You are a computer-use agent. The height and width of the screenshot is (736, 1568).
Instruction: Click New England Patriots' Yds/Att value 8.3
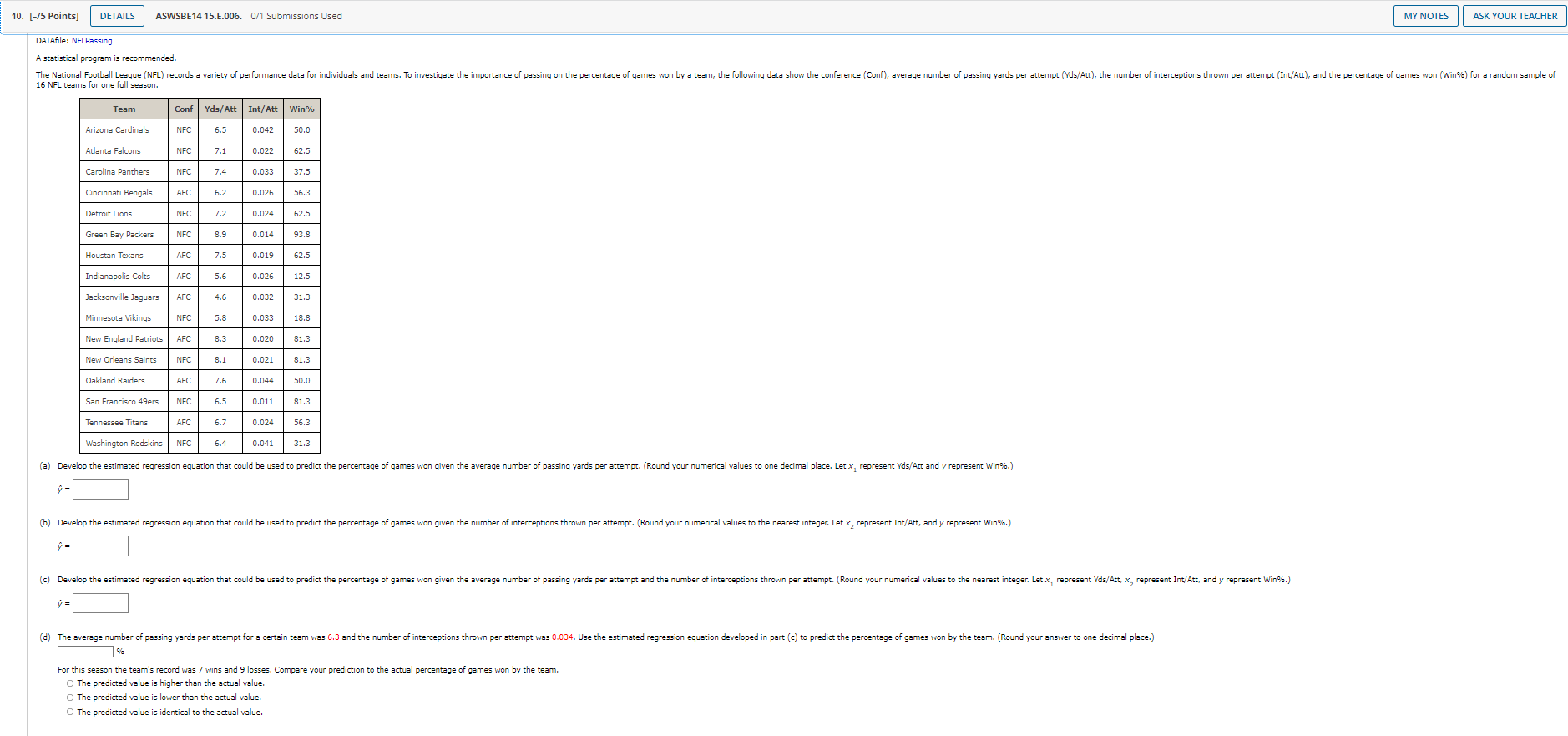tap(220, 339)
